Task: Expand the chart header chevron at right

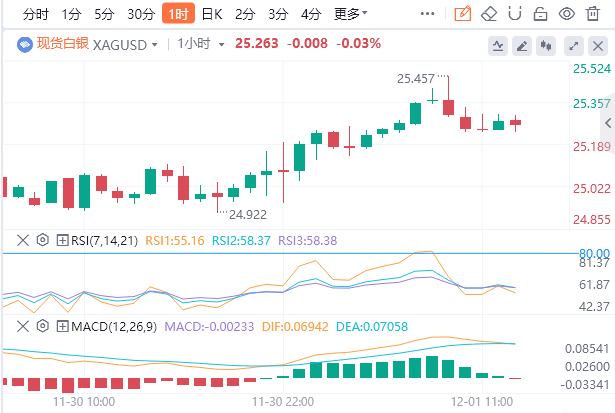Action: (x=599, y=46)
